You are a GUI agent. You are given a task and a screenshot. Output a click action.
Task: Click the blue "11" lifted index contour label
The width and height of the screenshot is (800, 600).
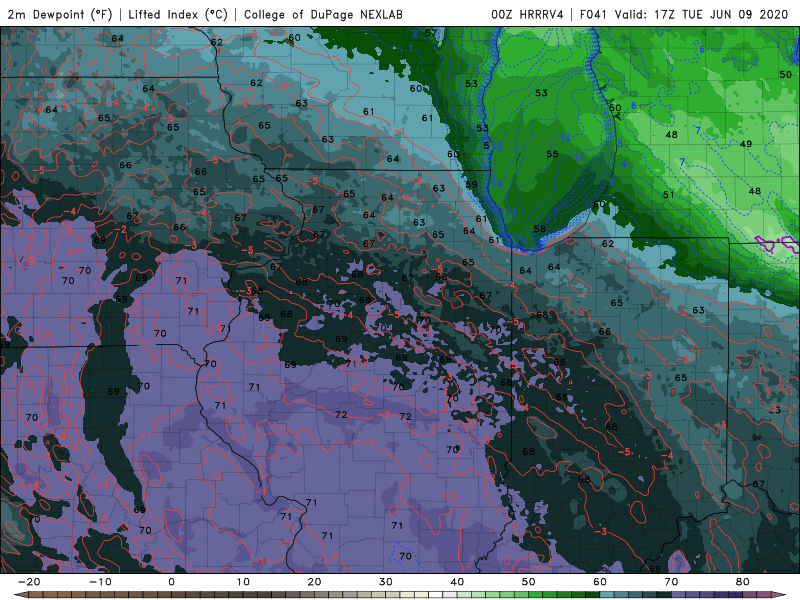(579, 157)
